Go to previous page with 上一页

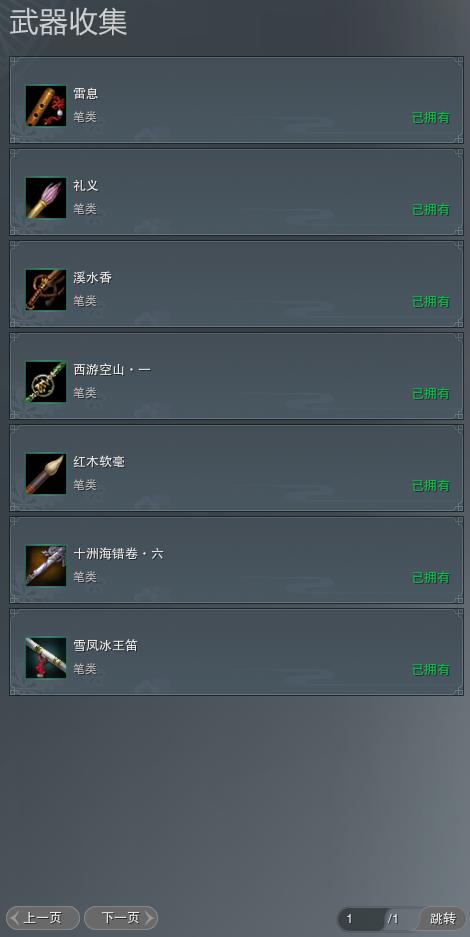43,918
